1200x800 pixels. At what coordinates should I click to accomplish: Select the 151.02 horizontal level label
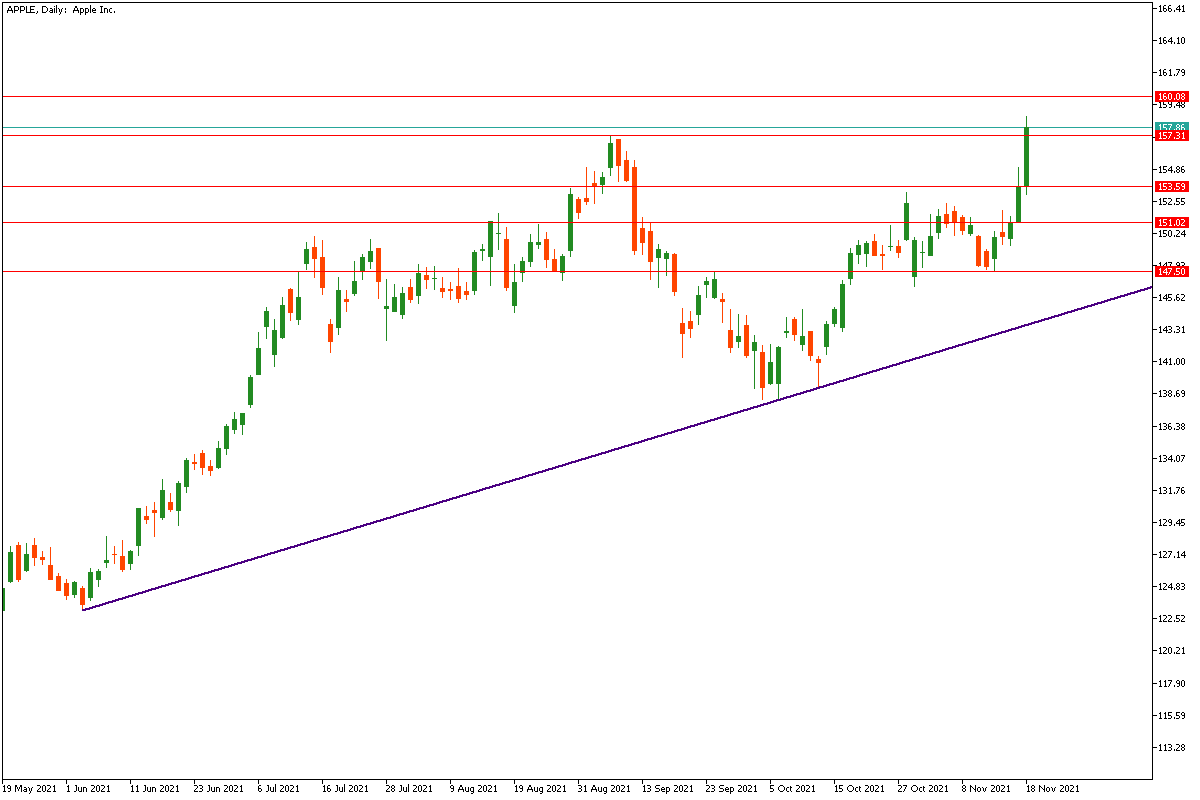pyautogui.click(x=1170, y=222)
